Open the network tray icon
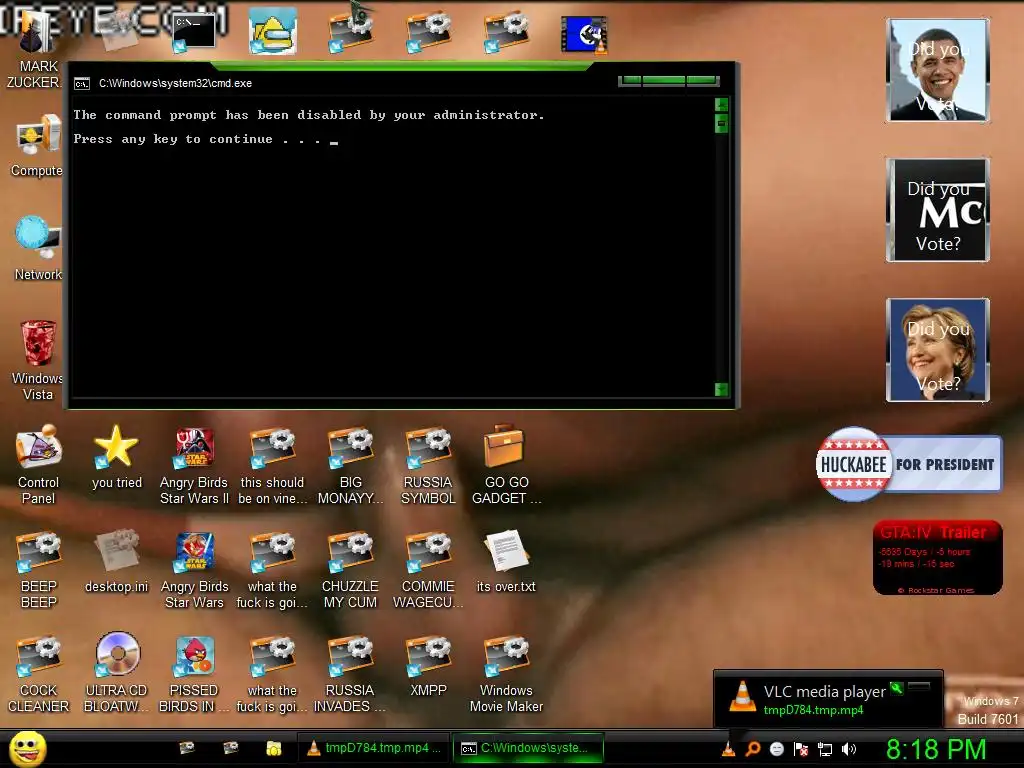Image resolution: width=1024 pixels, height=768 pixels. pyautogui.click(x=825, y=749)
